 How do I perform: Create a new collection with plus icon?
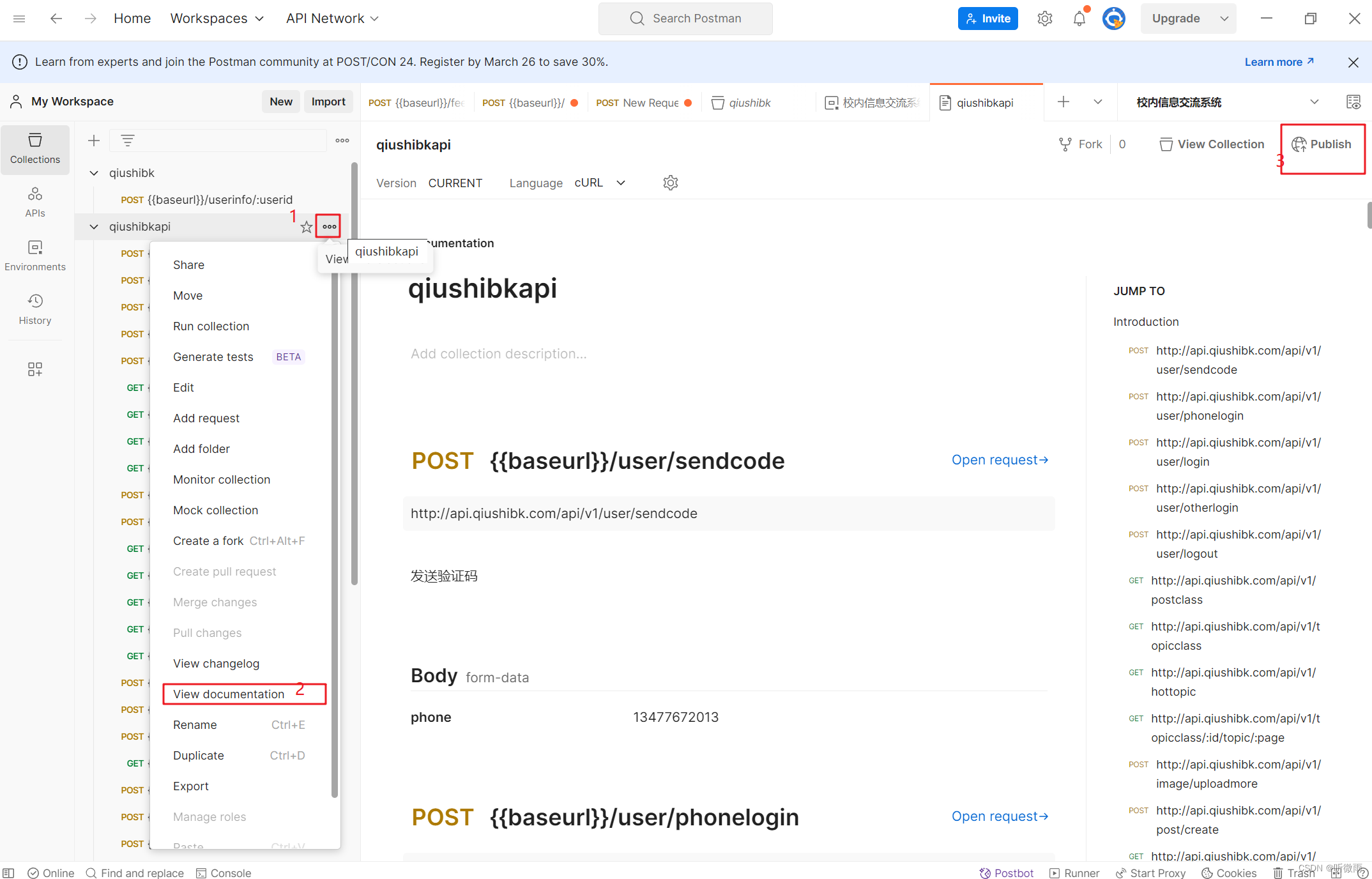[94, 141]
